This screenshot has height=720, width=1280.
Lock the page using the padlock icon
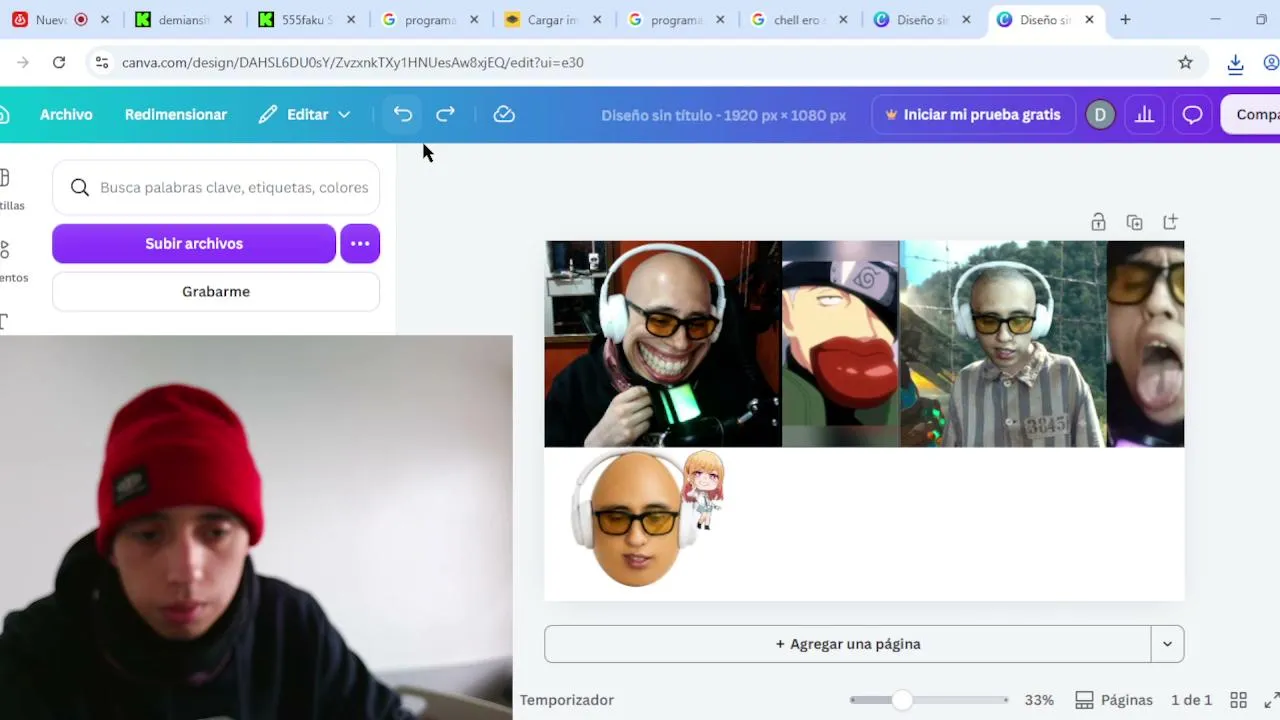1098,222
